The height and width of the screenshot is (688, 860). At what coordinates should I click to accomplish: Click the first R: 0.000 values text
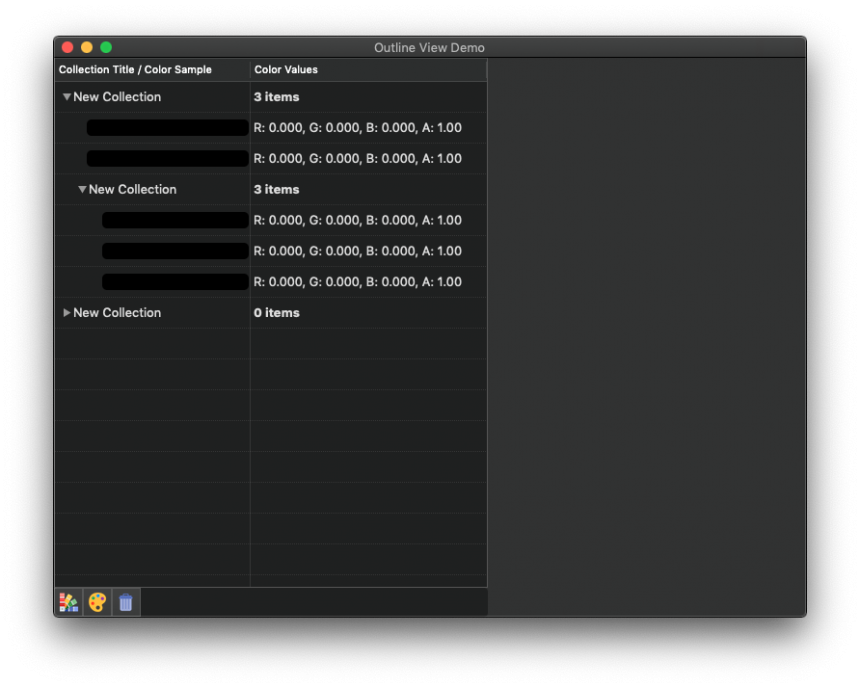coord(357,127)
